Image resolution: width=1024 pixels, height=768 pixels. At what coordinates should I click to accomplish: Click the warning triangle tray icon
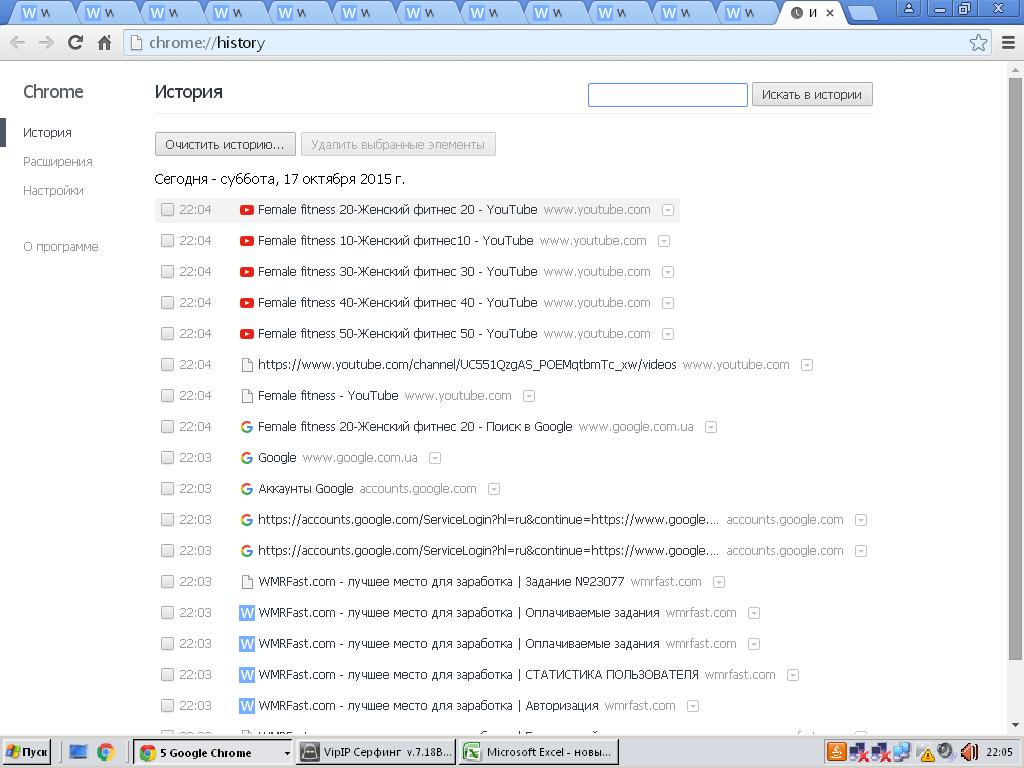(x=927, y=754)
